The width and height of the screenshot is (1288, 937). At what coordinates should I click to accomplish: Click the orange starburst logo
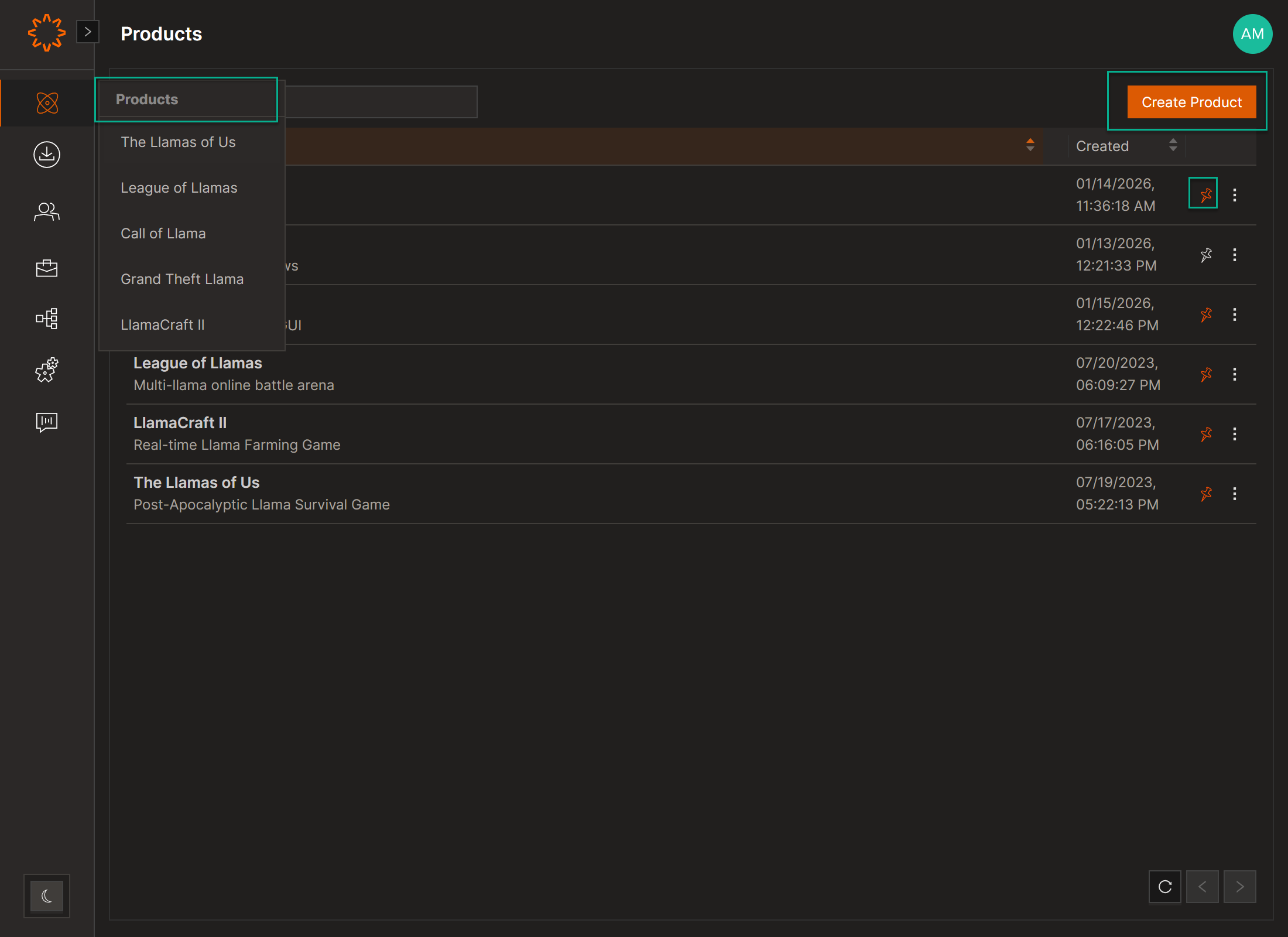pos(46,33)
